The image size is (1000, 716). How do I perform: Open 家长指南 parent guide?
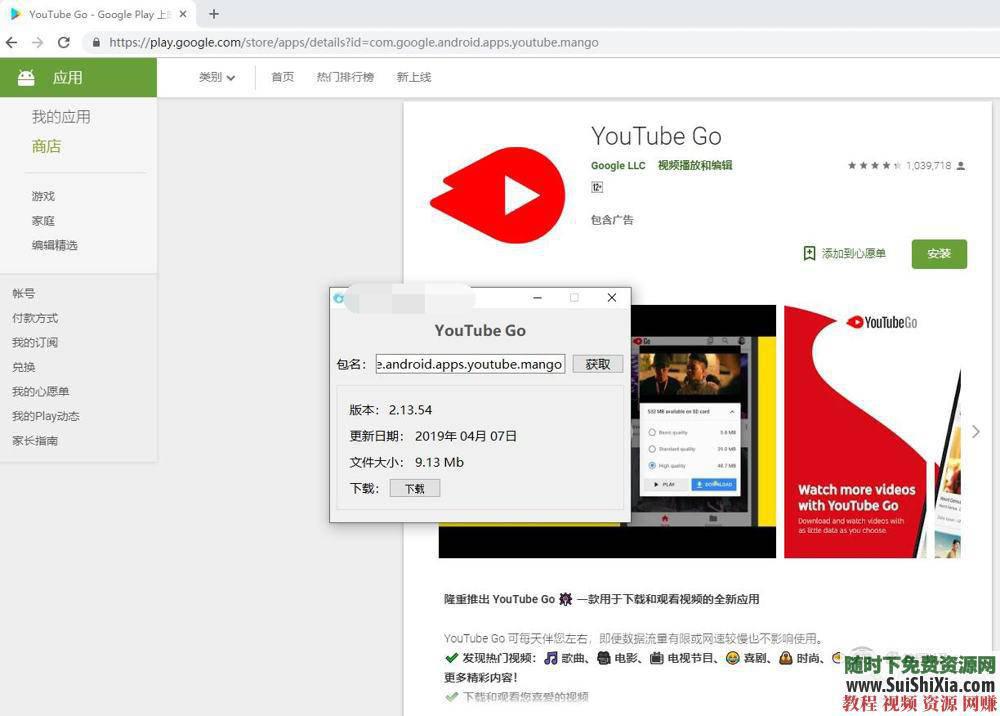(x=35, y=440)
